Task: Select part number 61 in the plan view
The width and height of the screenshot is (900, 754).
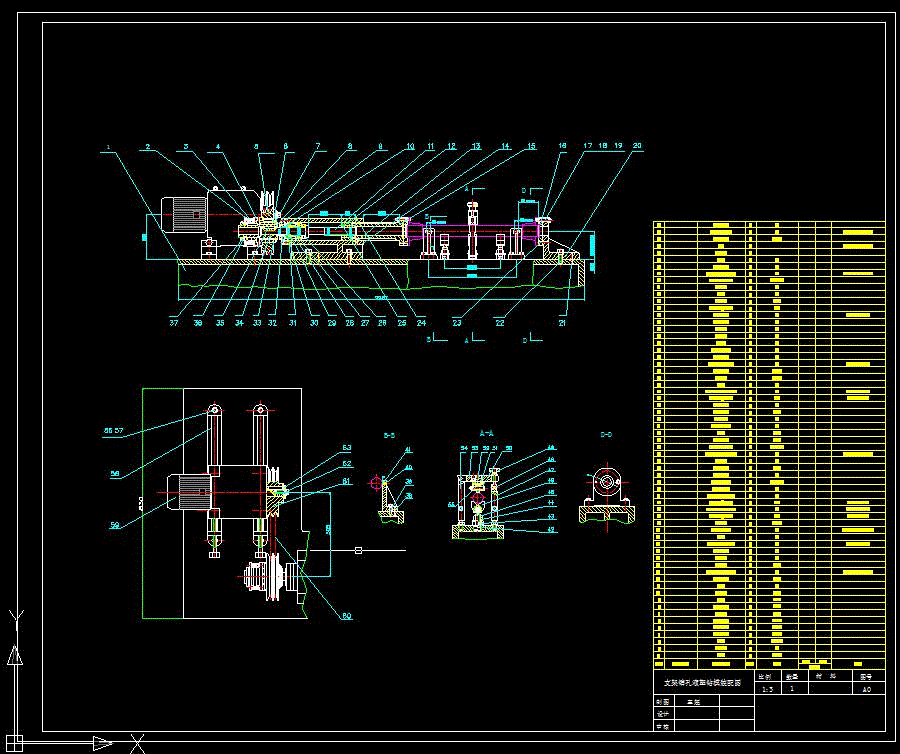Action: tap(347, 481)
